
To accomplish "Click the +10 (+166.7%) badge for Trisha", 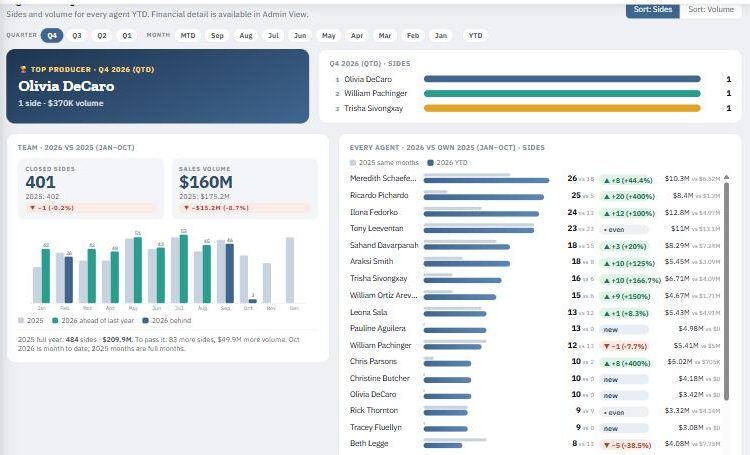I will tap(631, 280).
